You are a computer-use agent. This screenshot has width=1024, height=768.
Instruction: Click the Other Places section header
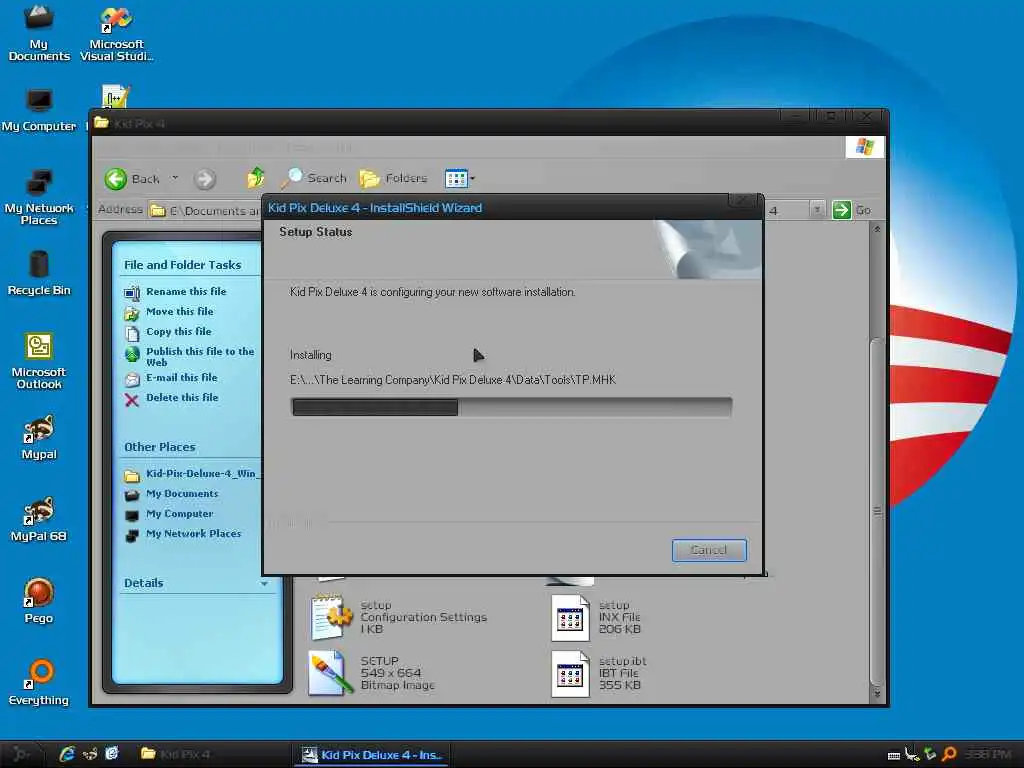click(x=159, y=447)
